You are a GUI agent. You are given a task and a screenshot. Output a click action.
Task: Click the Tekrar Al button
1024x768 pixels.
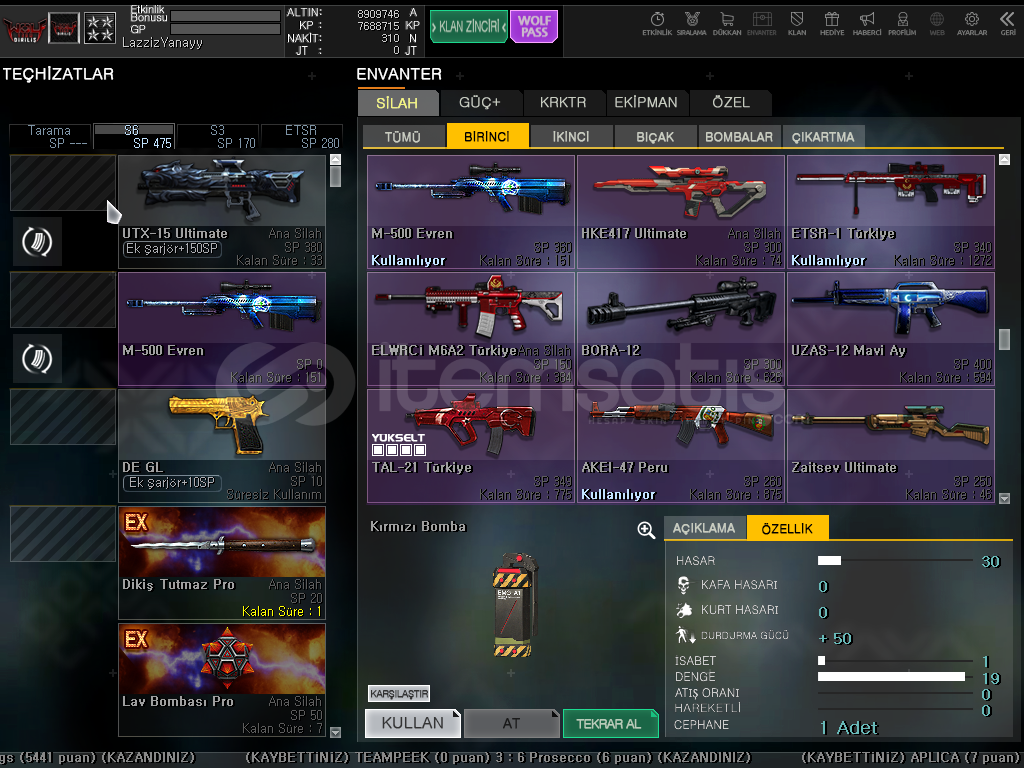pos(610,723)
